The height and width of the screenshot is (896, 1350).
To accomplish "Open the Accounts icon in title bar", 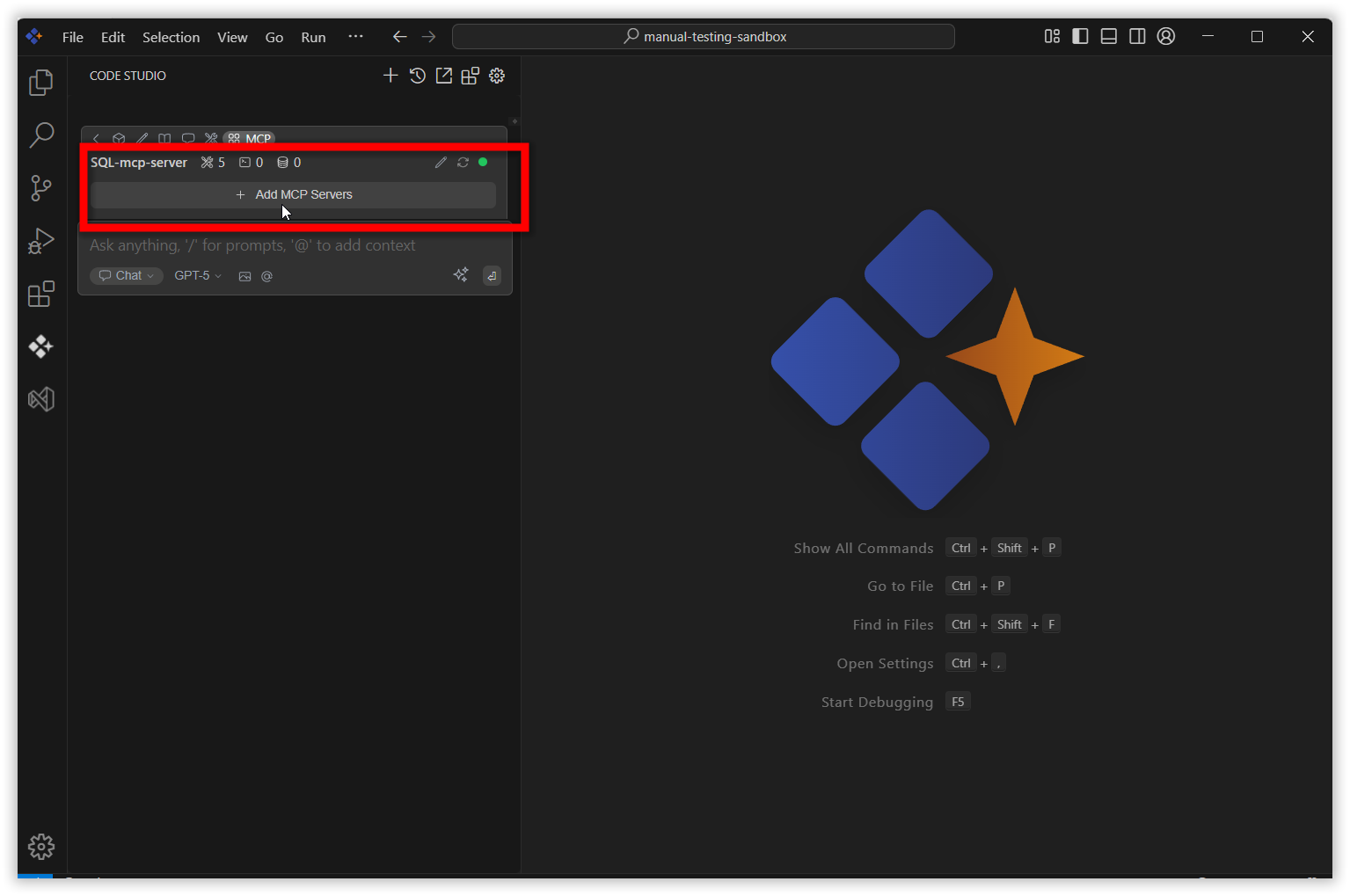I will (x=1166, y=36).
